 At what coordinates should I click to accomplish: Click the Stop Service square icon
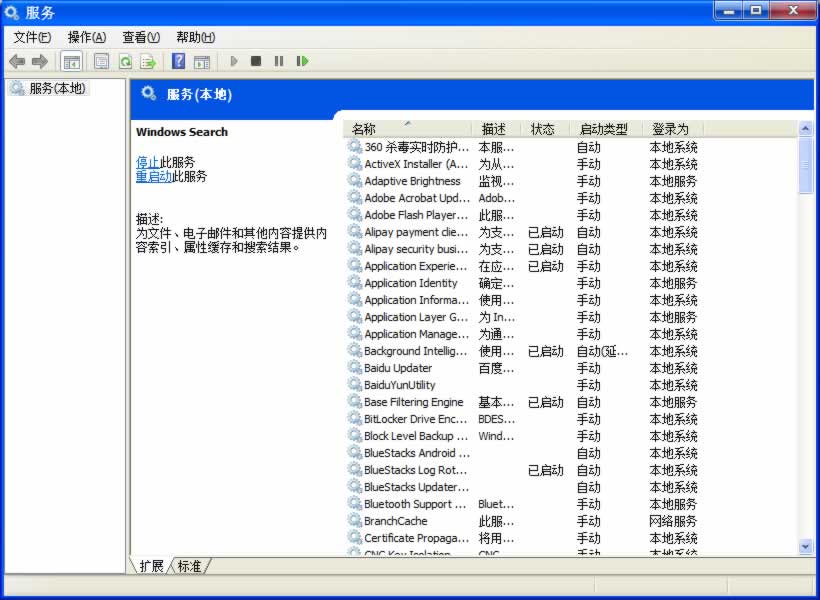tap(256, 61)
